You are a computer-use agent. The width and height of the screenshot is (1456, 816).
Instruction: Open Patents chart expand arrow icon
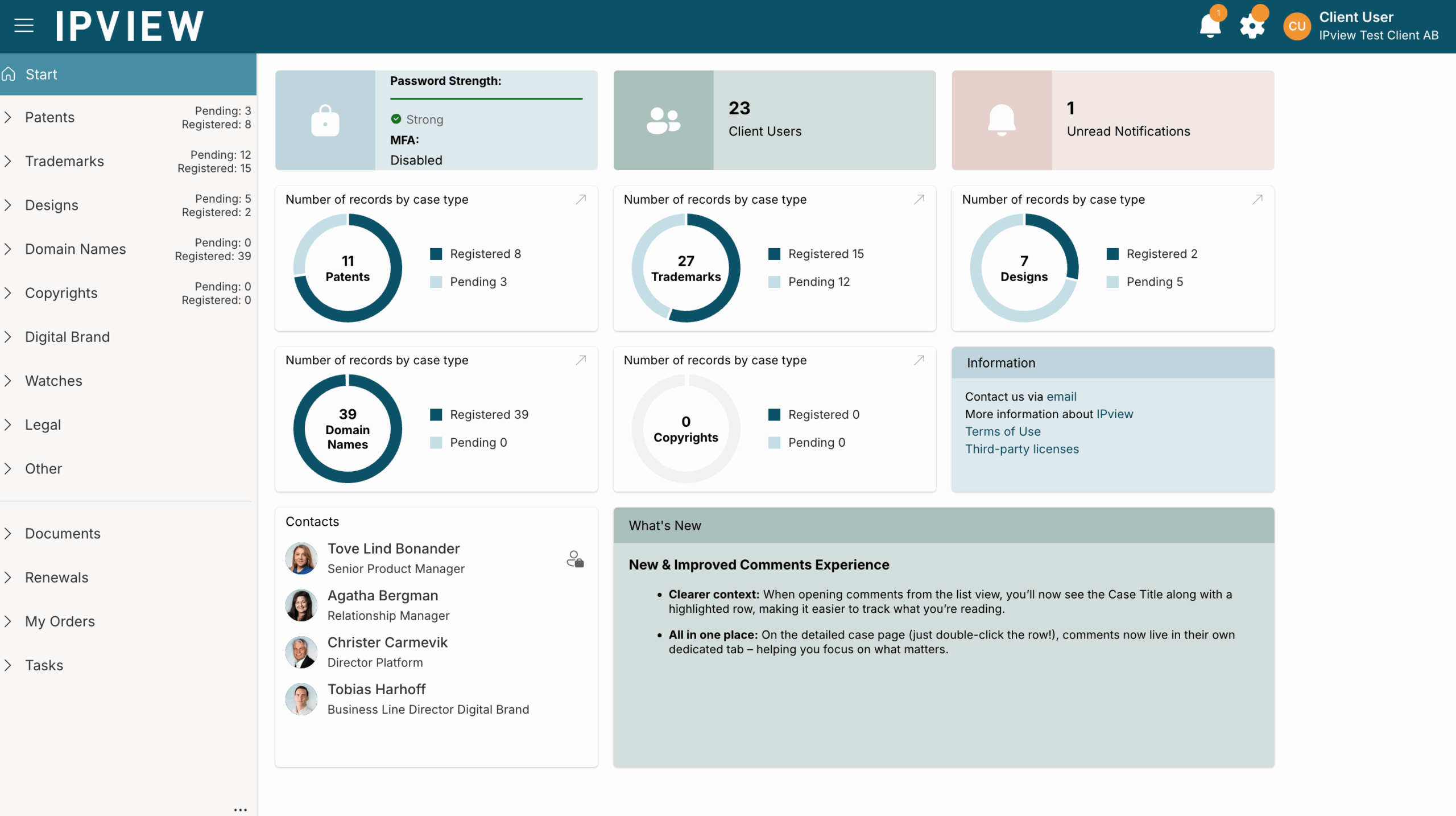pyautogui.click(x=581, y=199)
